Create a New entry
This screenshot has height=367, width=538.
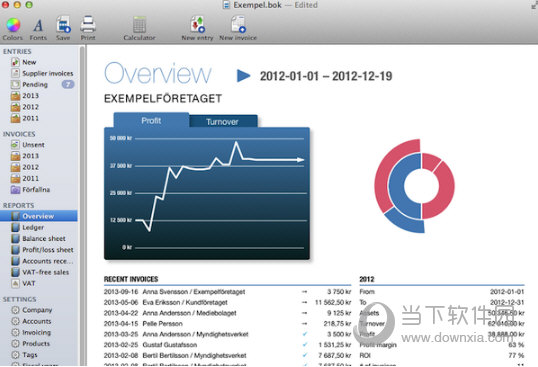point(197,28)
